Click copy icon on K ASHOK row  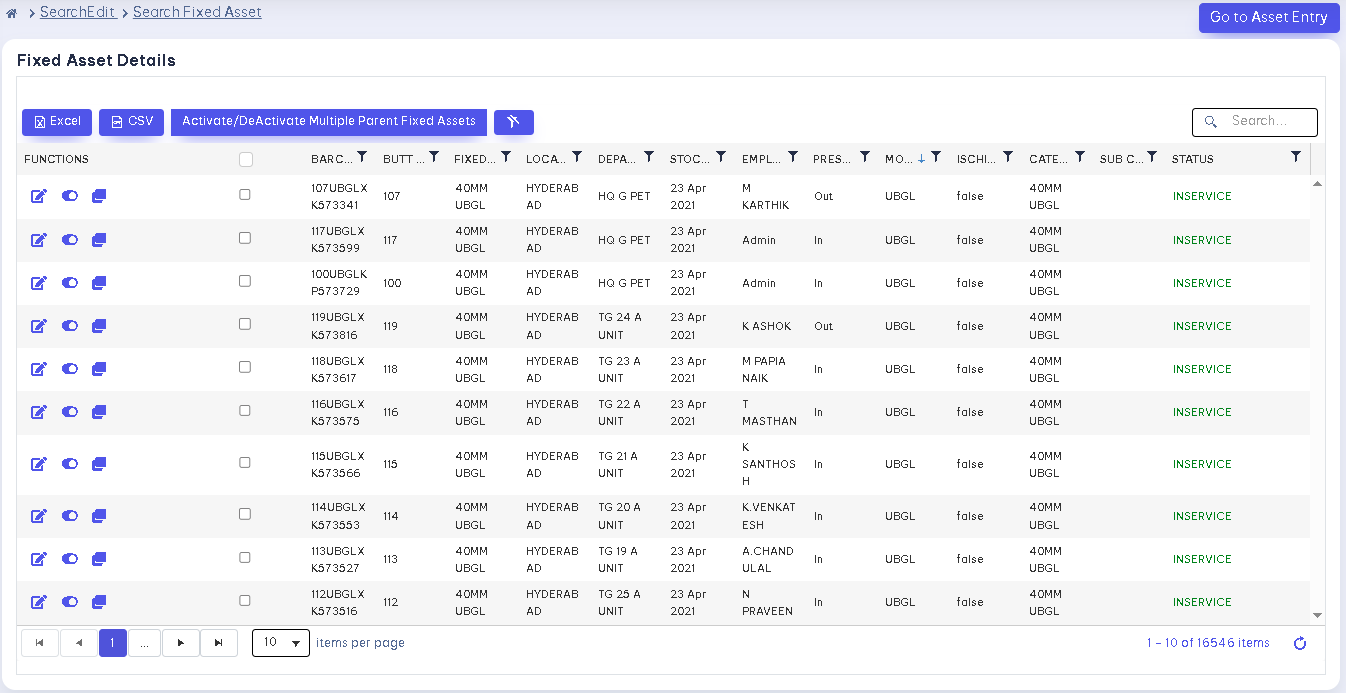[99, 326]
